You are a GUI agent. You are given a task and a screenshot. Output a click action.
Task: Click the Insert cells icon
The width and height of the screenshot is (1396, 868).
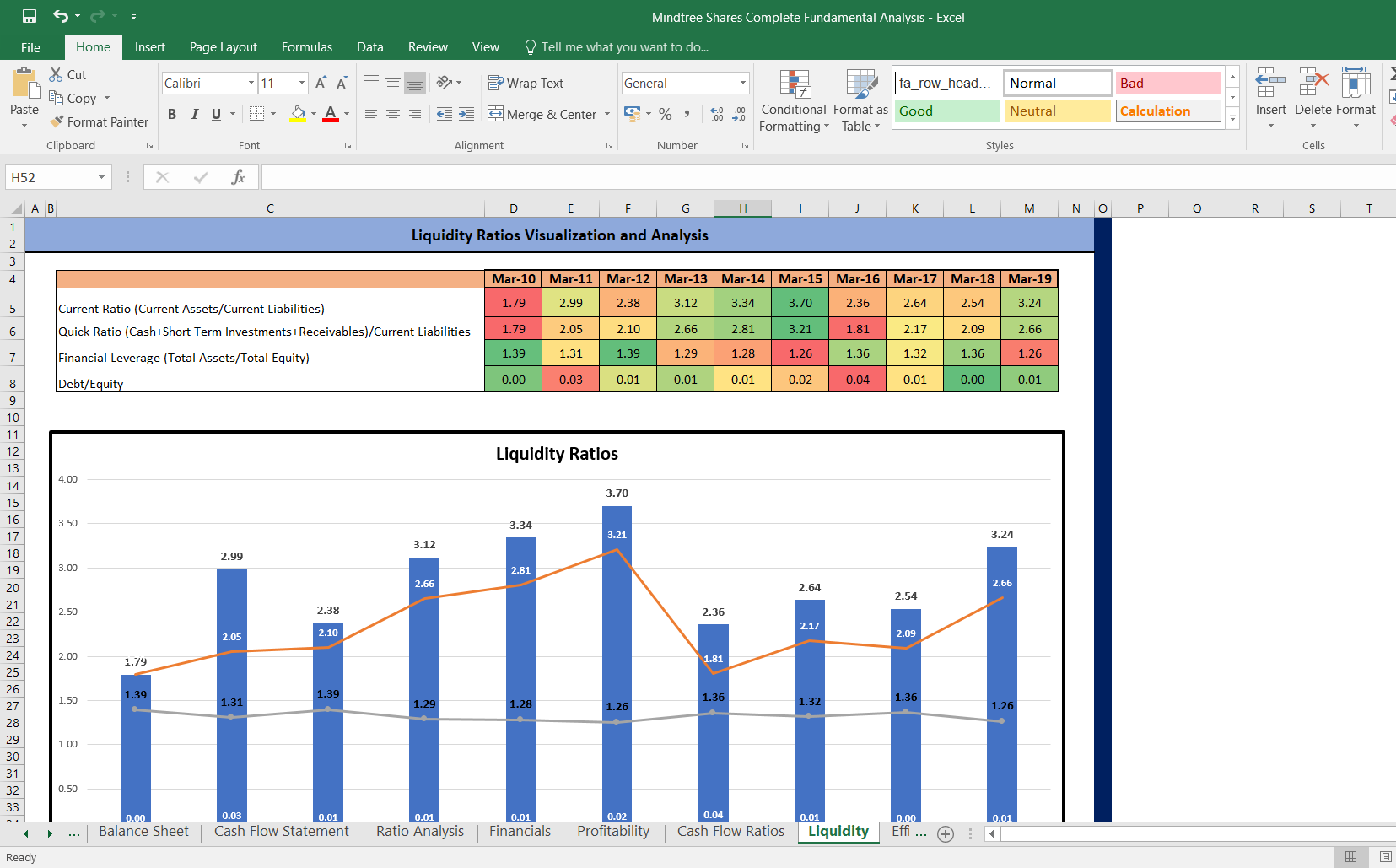pyautogui.click(x=1270, y=84)
